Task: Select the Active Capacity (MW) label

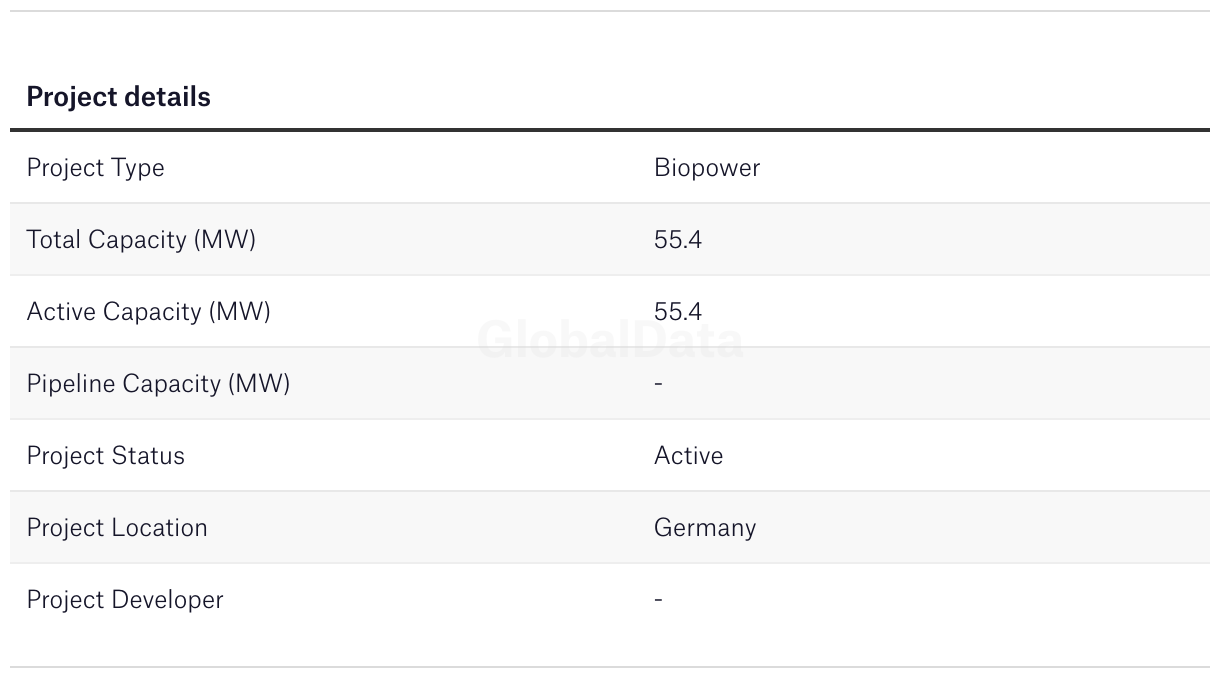Action: [x=148, y=311]
